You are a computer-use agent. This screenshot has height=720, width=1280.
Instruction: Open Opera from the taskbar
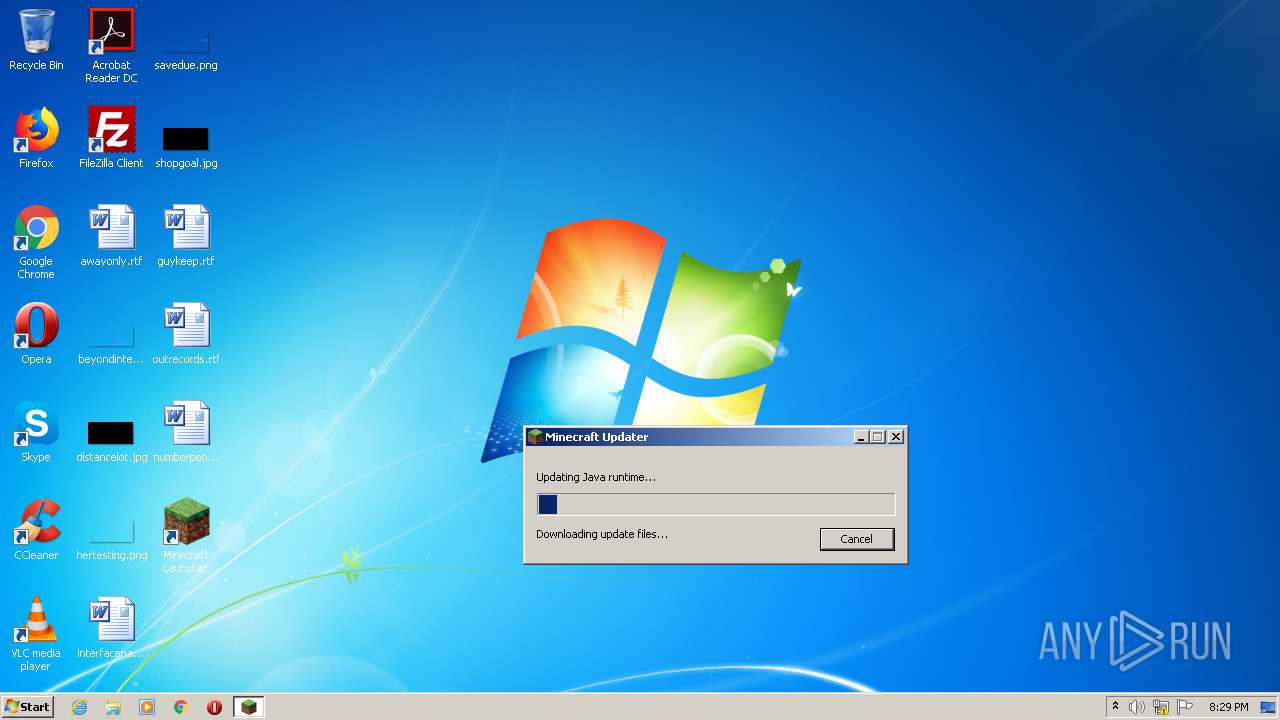[x=214, y=707]
